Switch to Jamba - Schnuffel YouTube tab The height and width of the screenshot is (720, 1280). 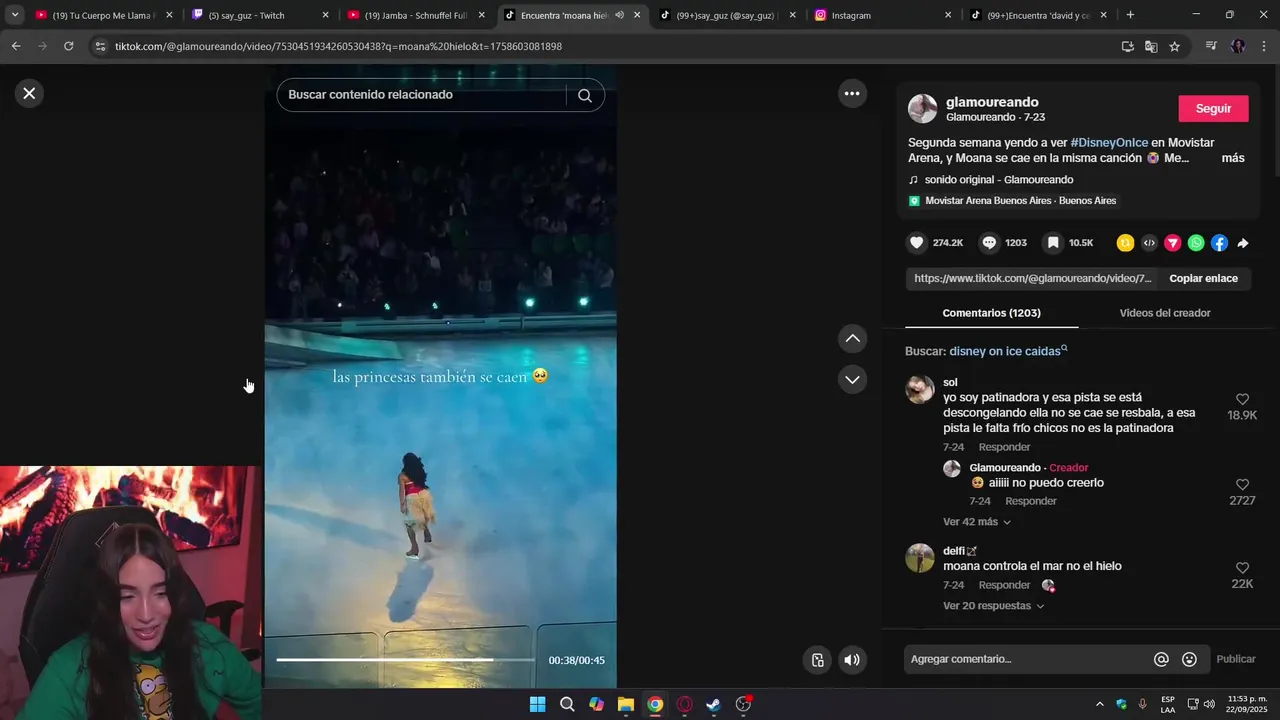point(415,15)
